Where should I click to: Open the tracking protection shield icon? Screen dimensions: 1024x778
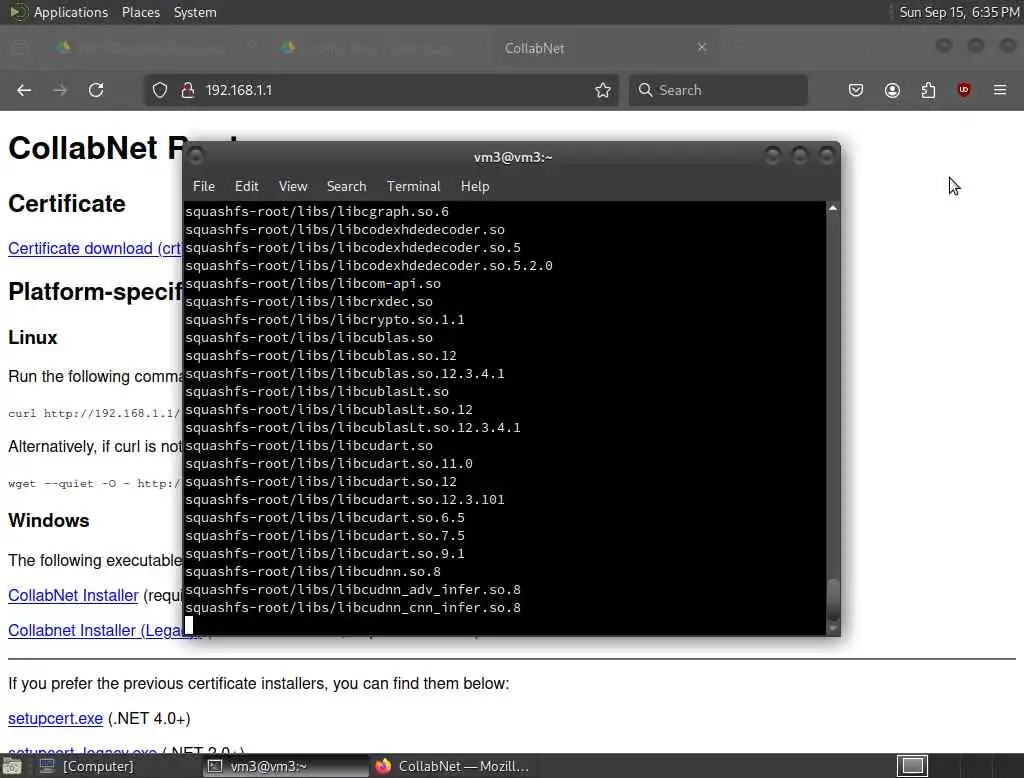159,90
